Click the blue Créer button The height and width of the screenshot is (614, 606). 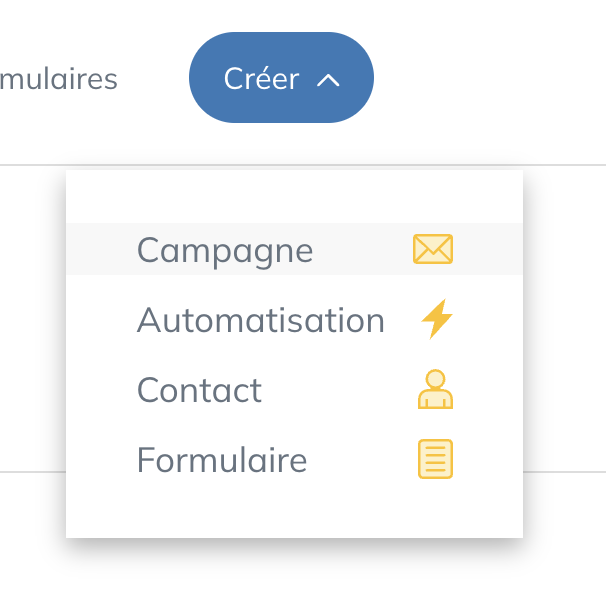click(x=281, y=78)
